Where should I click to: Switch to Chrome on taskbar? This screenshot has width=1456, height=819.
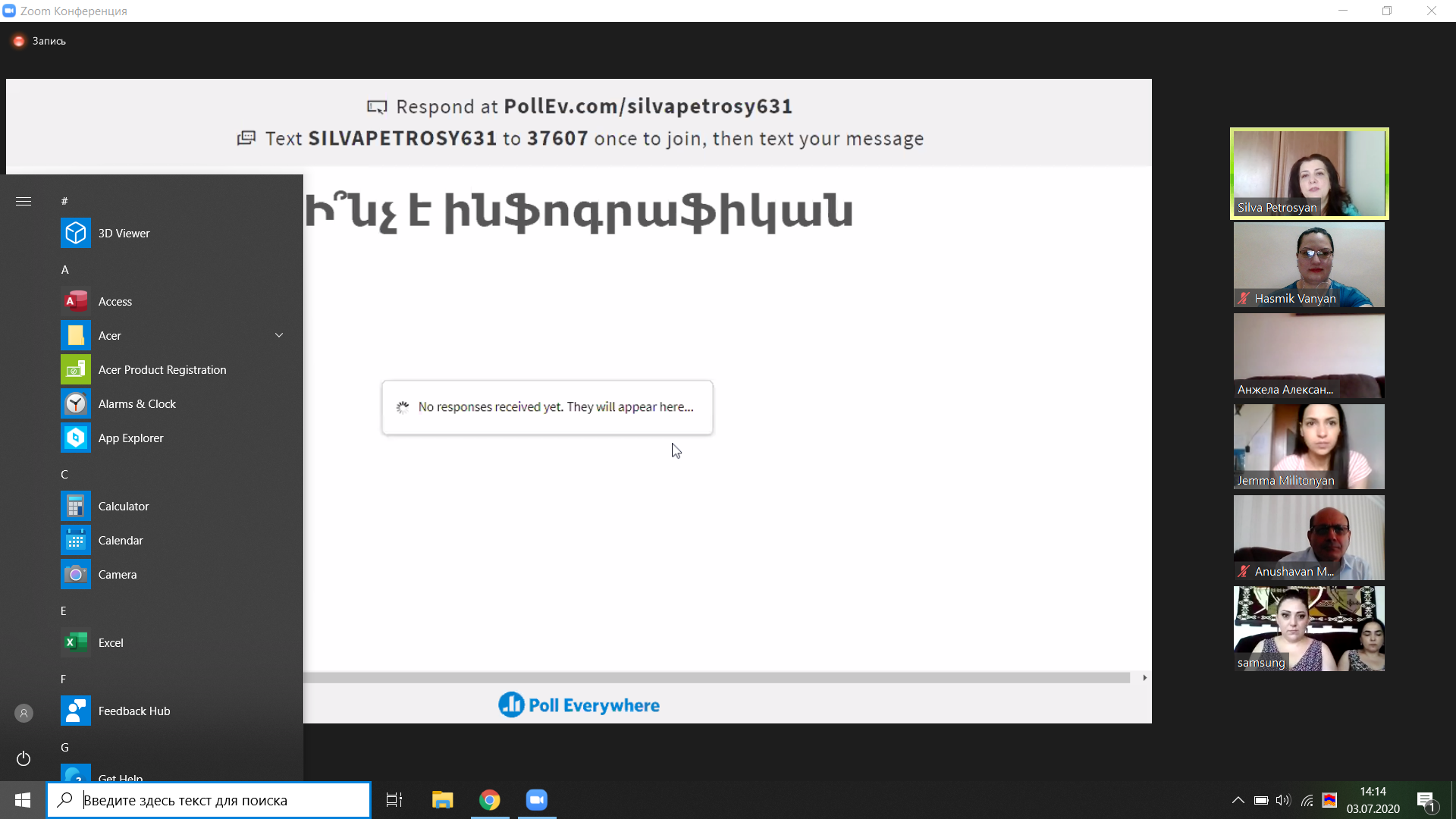coord(490,800)
